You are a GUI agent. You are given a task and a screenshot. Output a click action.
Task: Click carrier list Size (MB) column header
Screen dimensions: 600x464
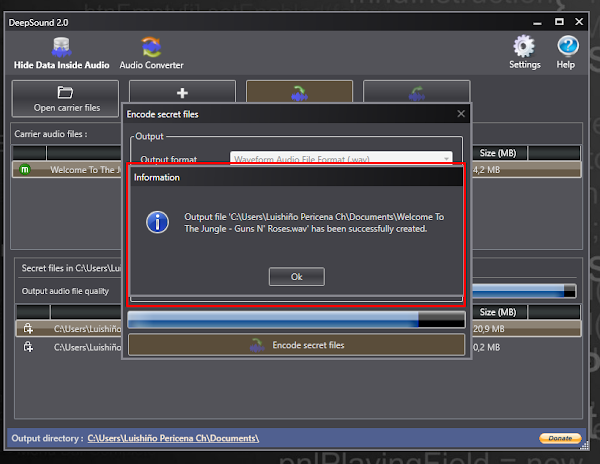coord(498,153)
